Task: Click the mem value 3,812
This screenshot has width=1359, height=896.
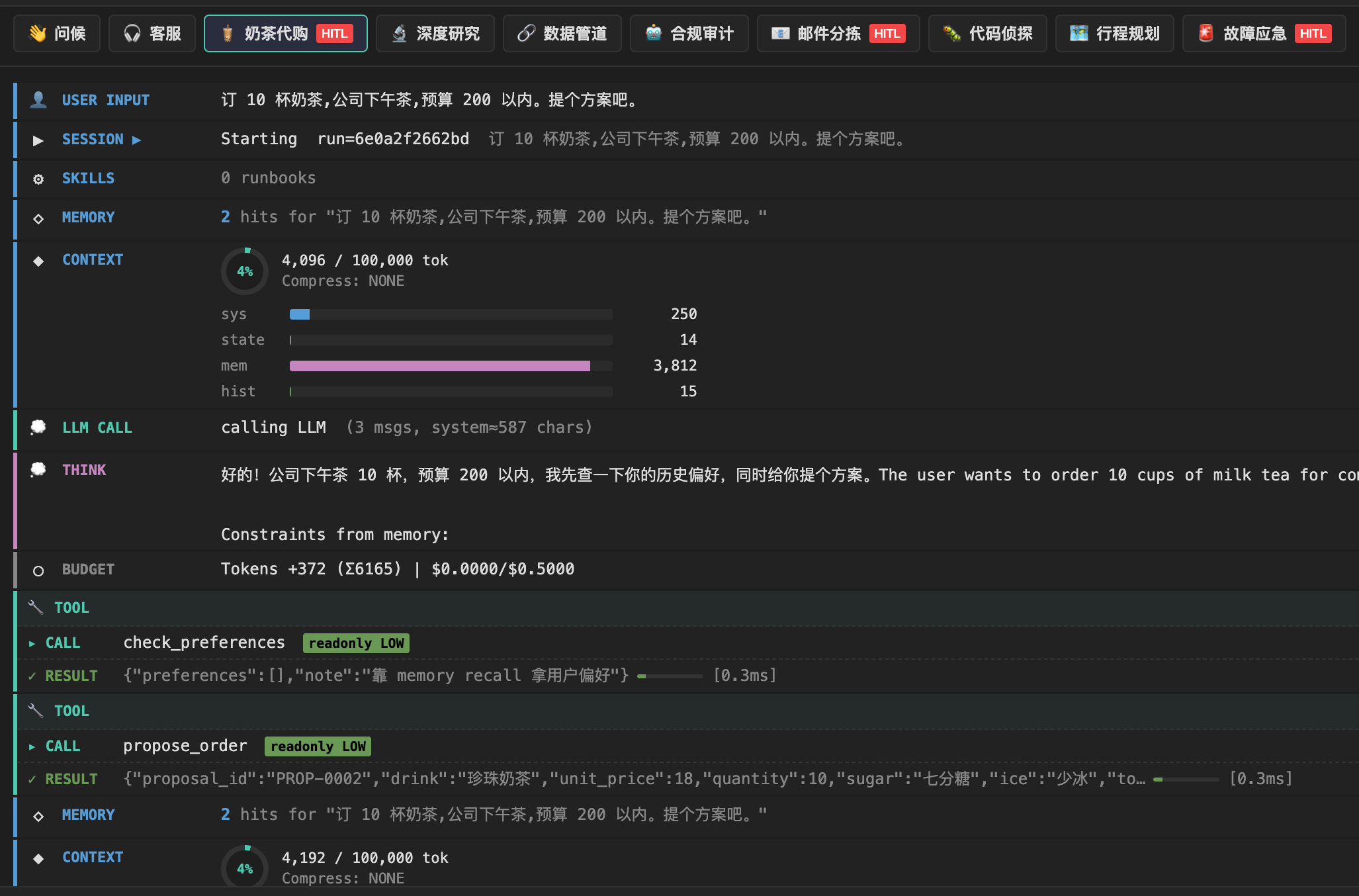Action: (x=675, y=366)
